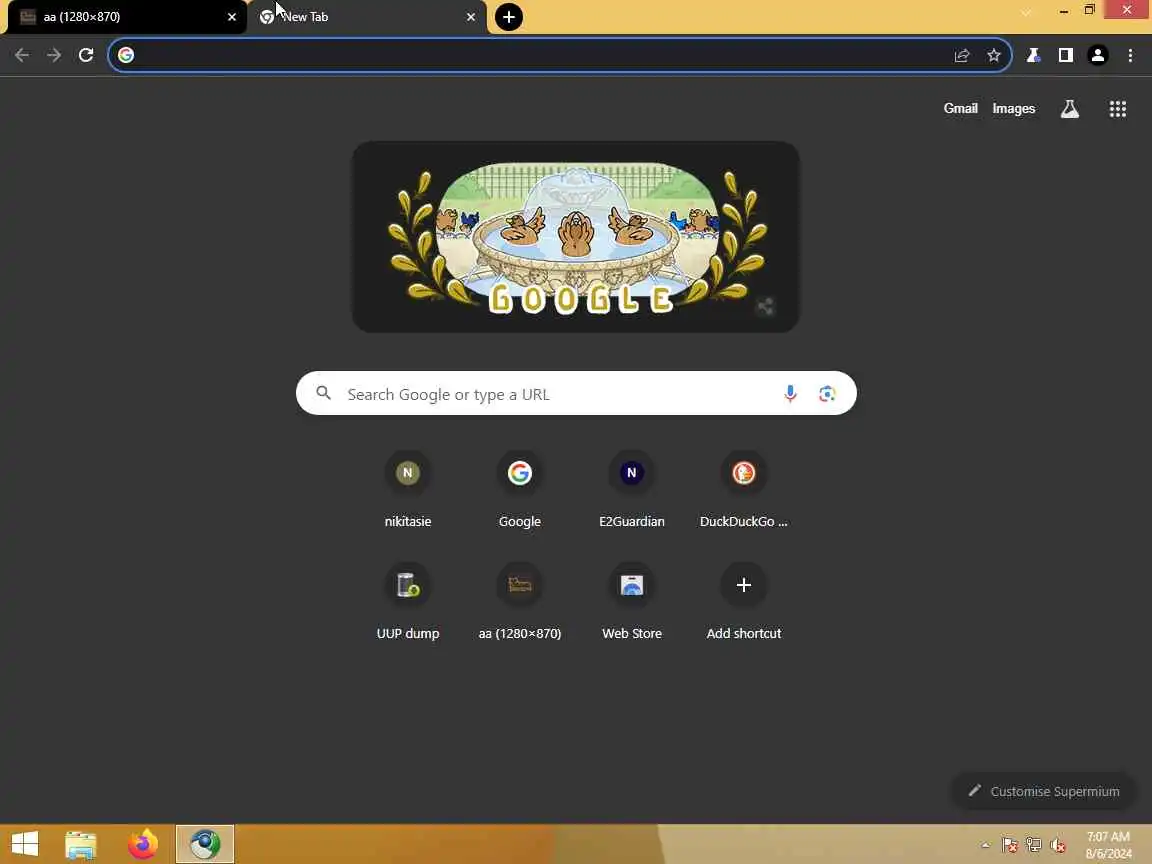Viewport: 1152px width, 864px height.
Task: Open the profile avatar menu
Action: [1098, 55]
